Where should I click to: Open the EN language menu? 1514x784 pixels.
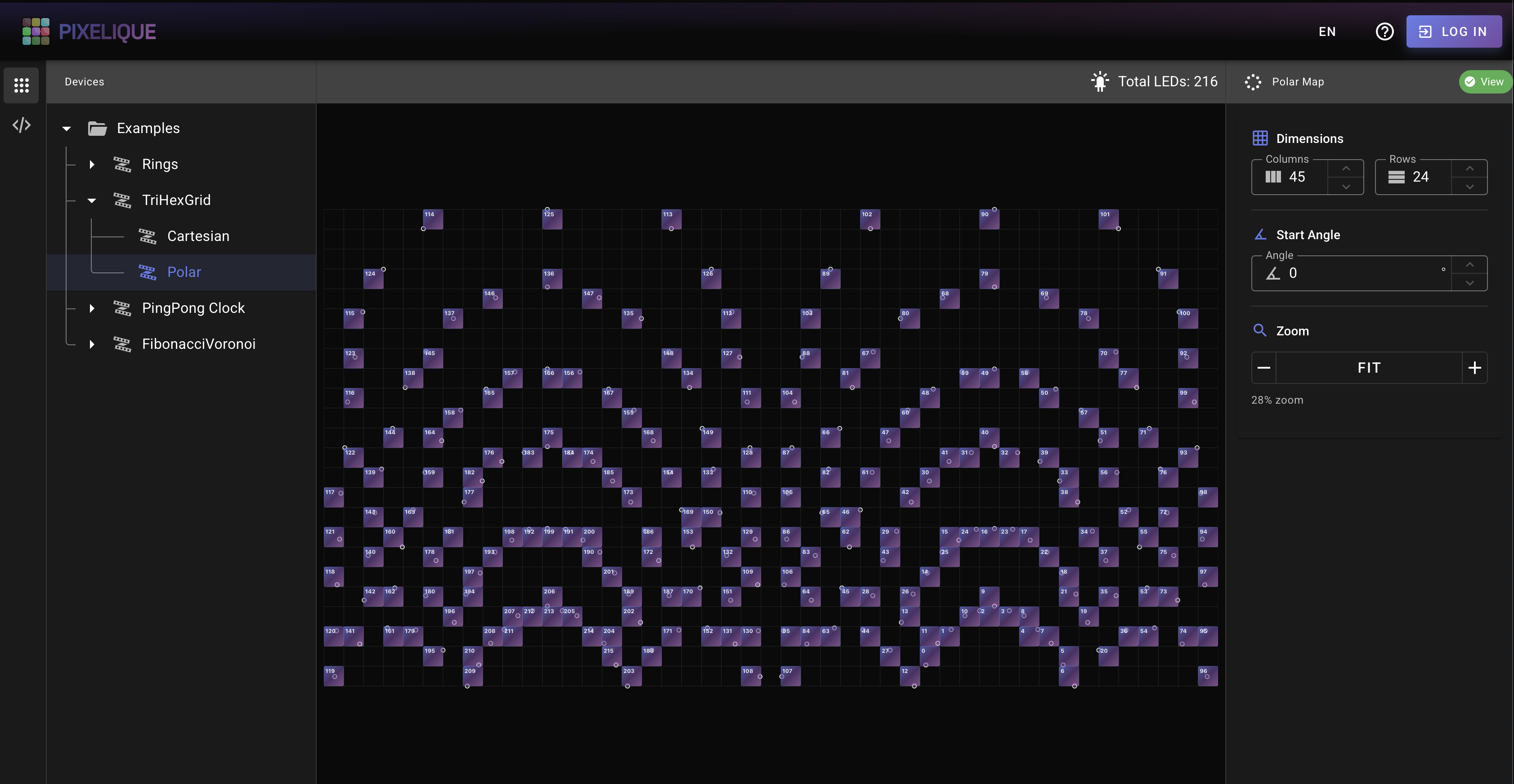1327,32
